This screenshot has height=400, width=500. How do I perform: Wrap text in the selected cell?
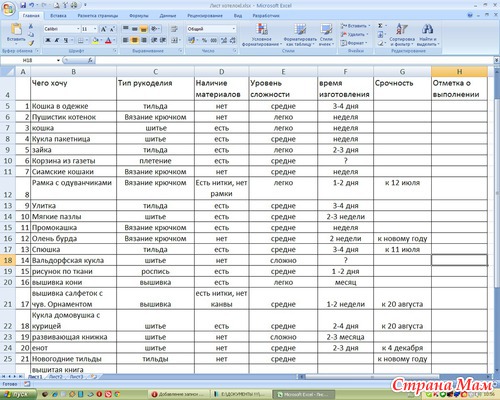(x=174, y=29)
